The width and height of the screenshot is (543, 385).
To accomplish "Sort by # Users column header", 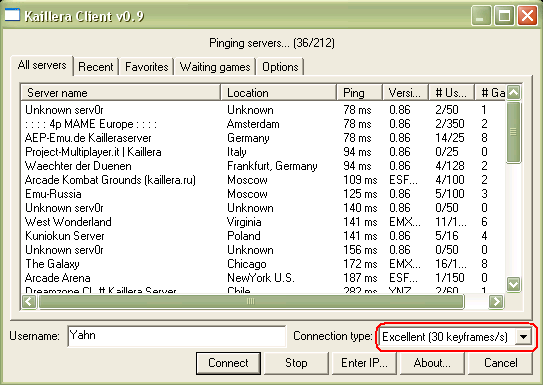I will 451,93.
